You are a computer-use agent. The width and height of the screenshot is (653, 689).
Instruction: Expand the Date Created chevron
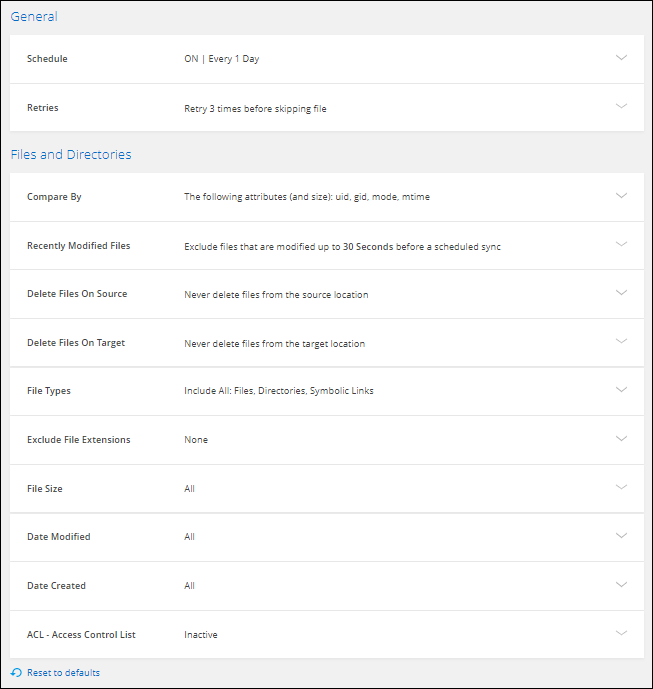621,585
